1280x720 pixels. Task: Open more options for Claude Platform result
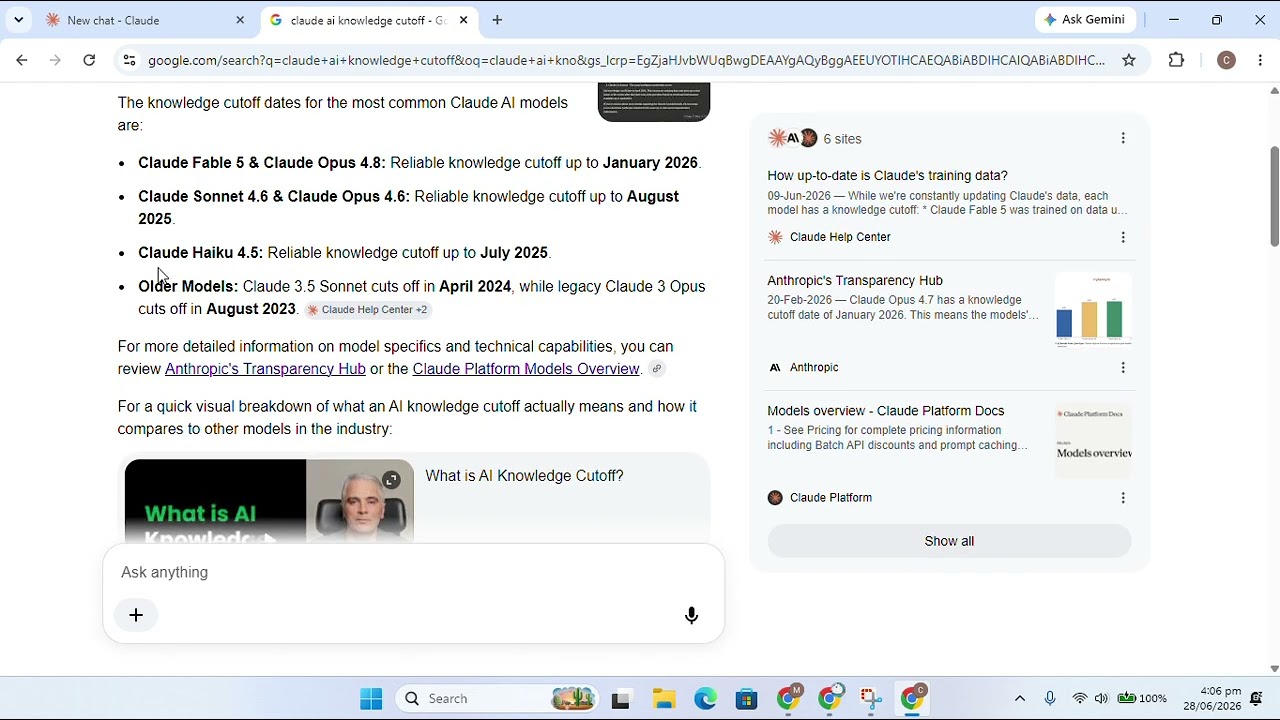(1123, 497)
